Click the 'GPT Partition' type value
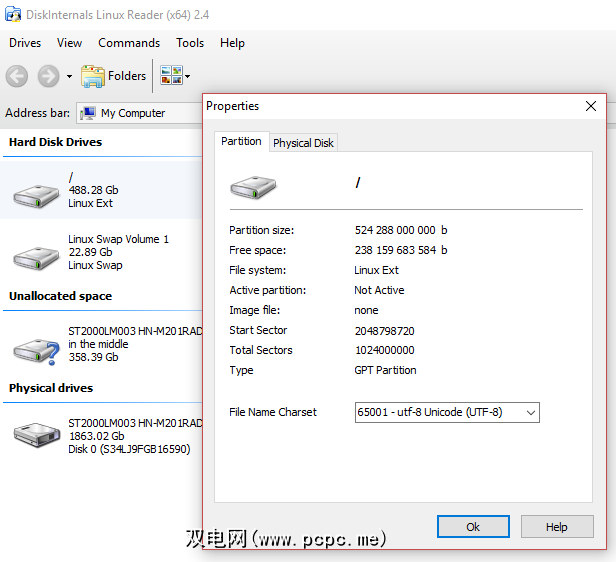Screen dimensions: 616x562 (385, 370)
